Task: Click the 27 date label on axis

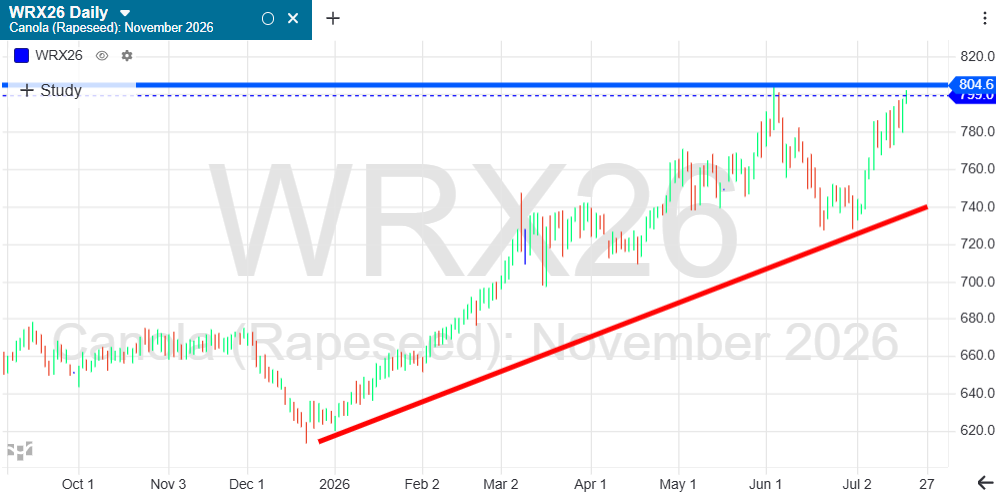Action: (x=927, y=484)
